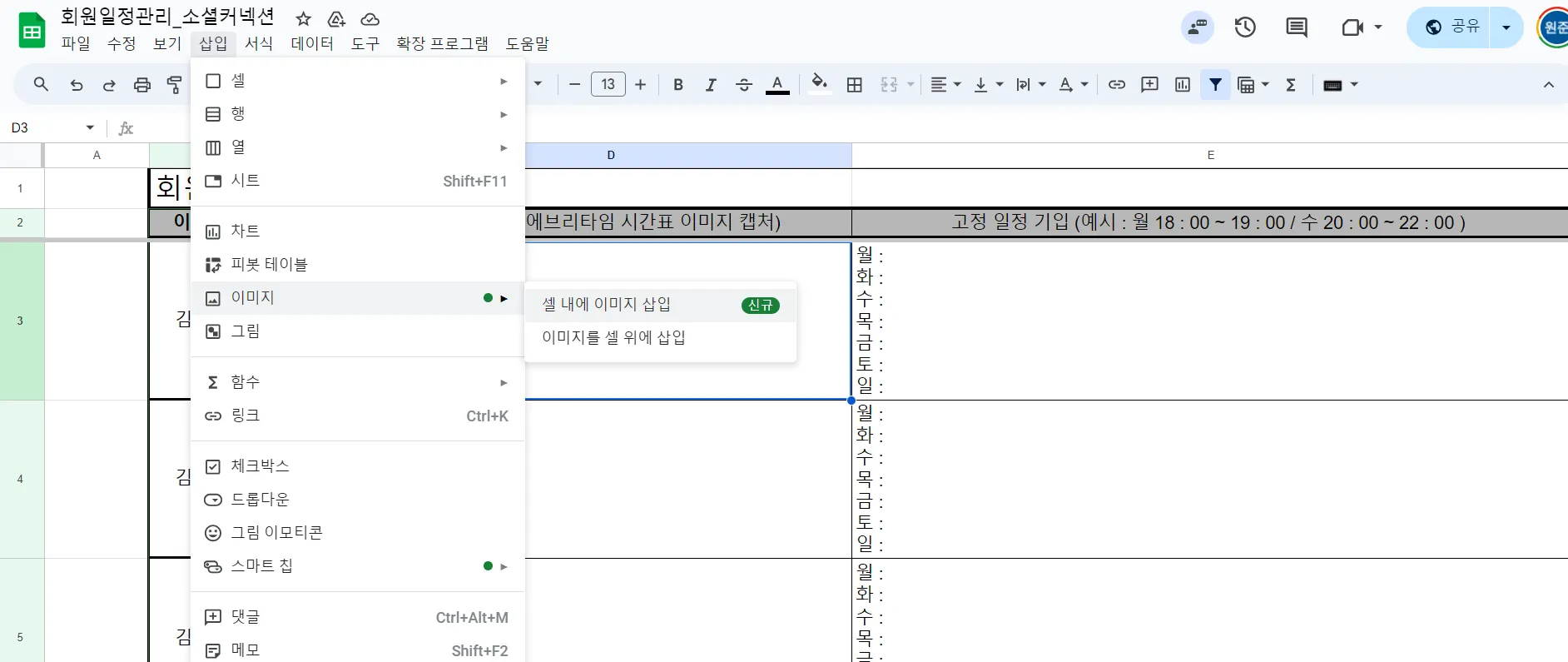Viewport: 1568px width, 662px height.
Task: Choose 셀 내에 이미지 삽입 from submenu
Action: [661, 305]
